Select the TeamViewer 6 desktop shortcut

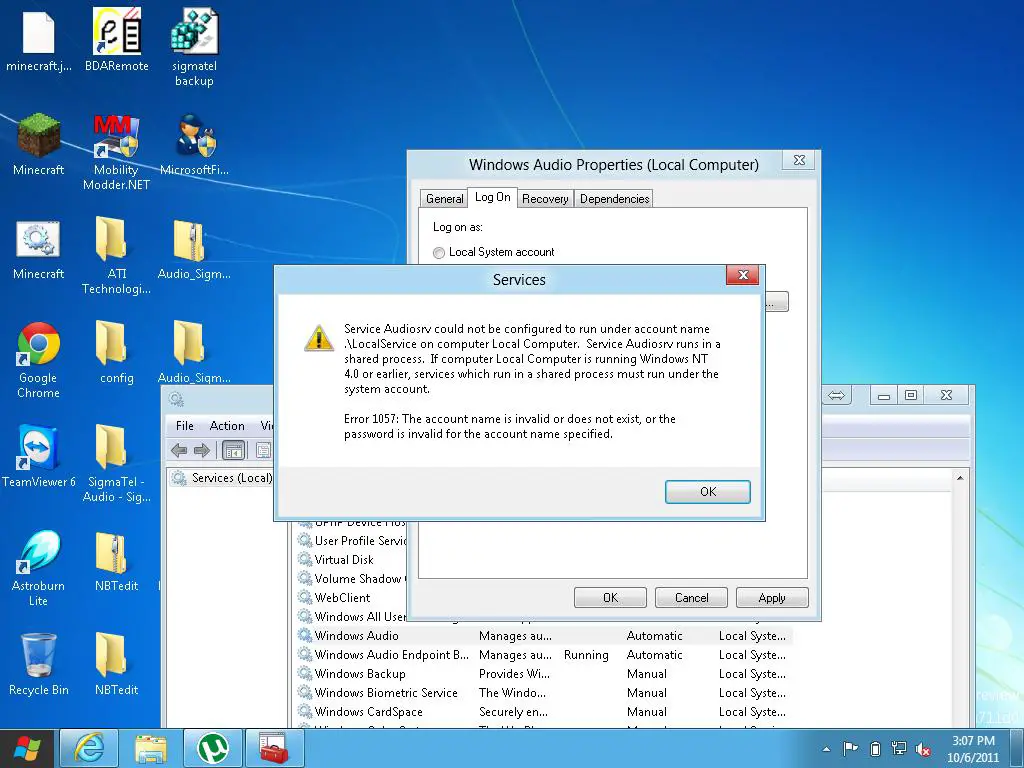pos(39,456)
